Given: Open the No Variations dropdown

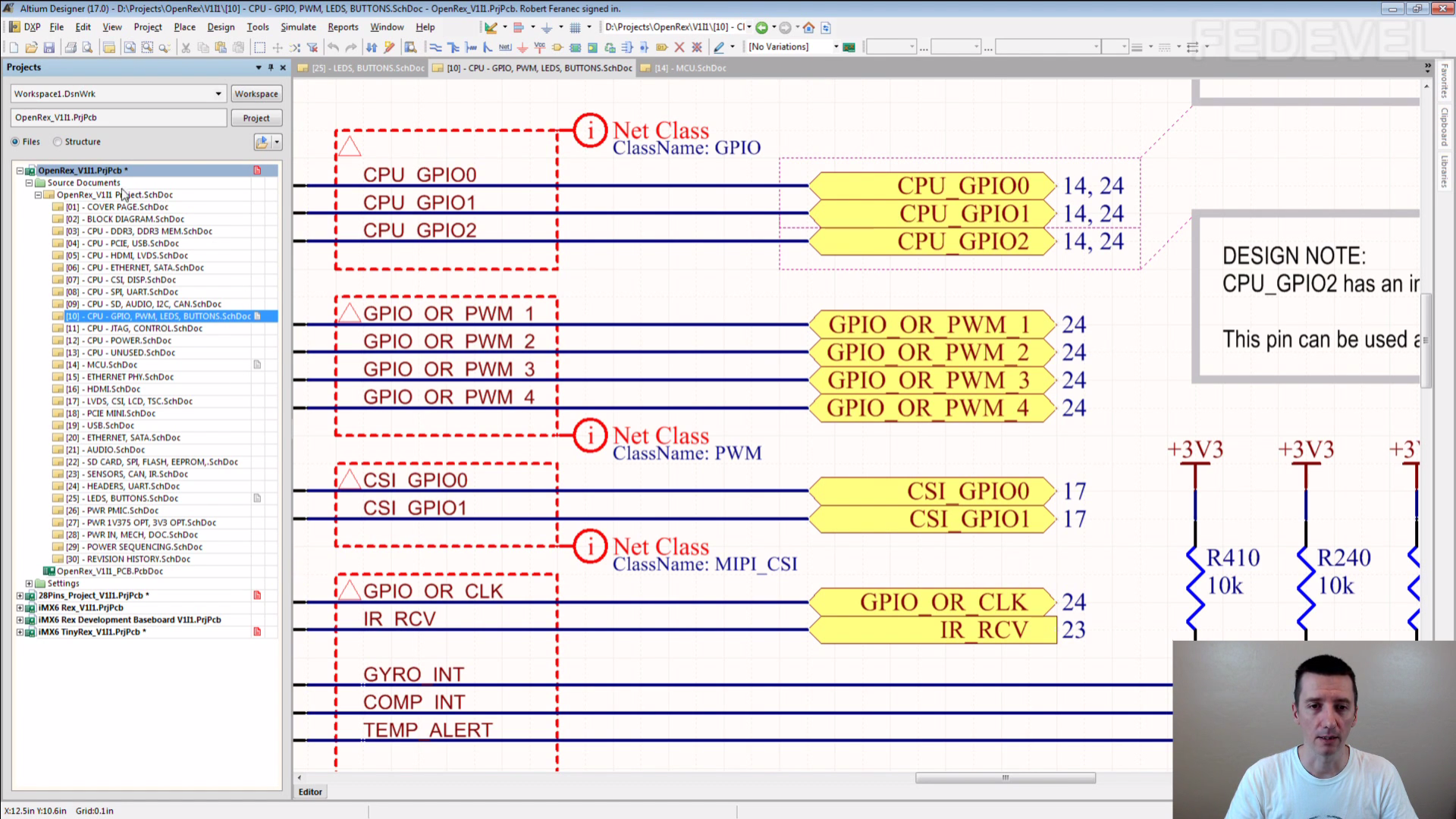Looking at the screenshot, I should 836,47.
